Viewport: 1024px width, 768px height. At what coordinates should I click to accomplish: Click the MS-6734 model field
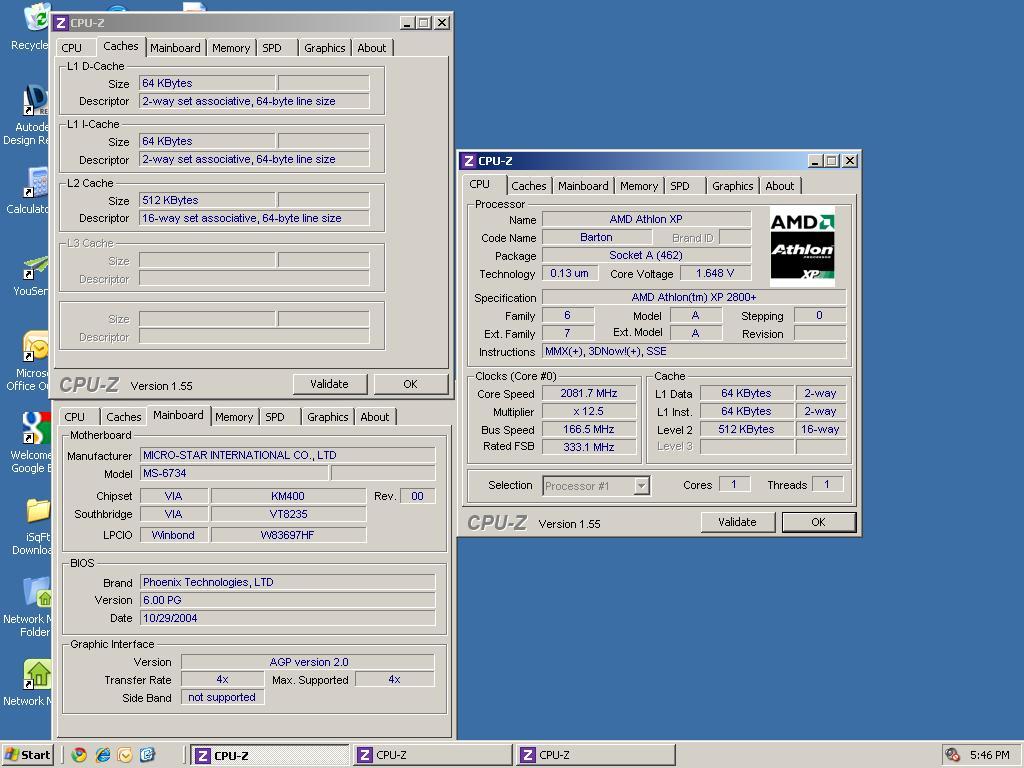coord(234,473)
